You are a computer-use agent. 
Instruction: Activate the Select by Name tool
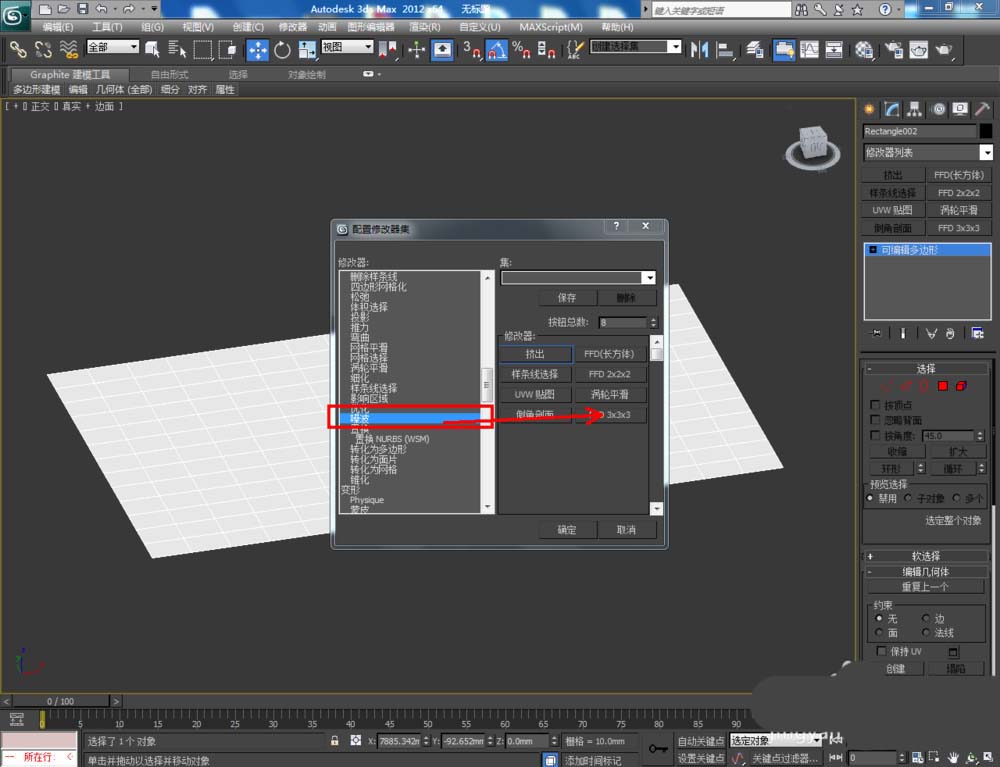coord(177,50)
